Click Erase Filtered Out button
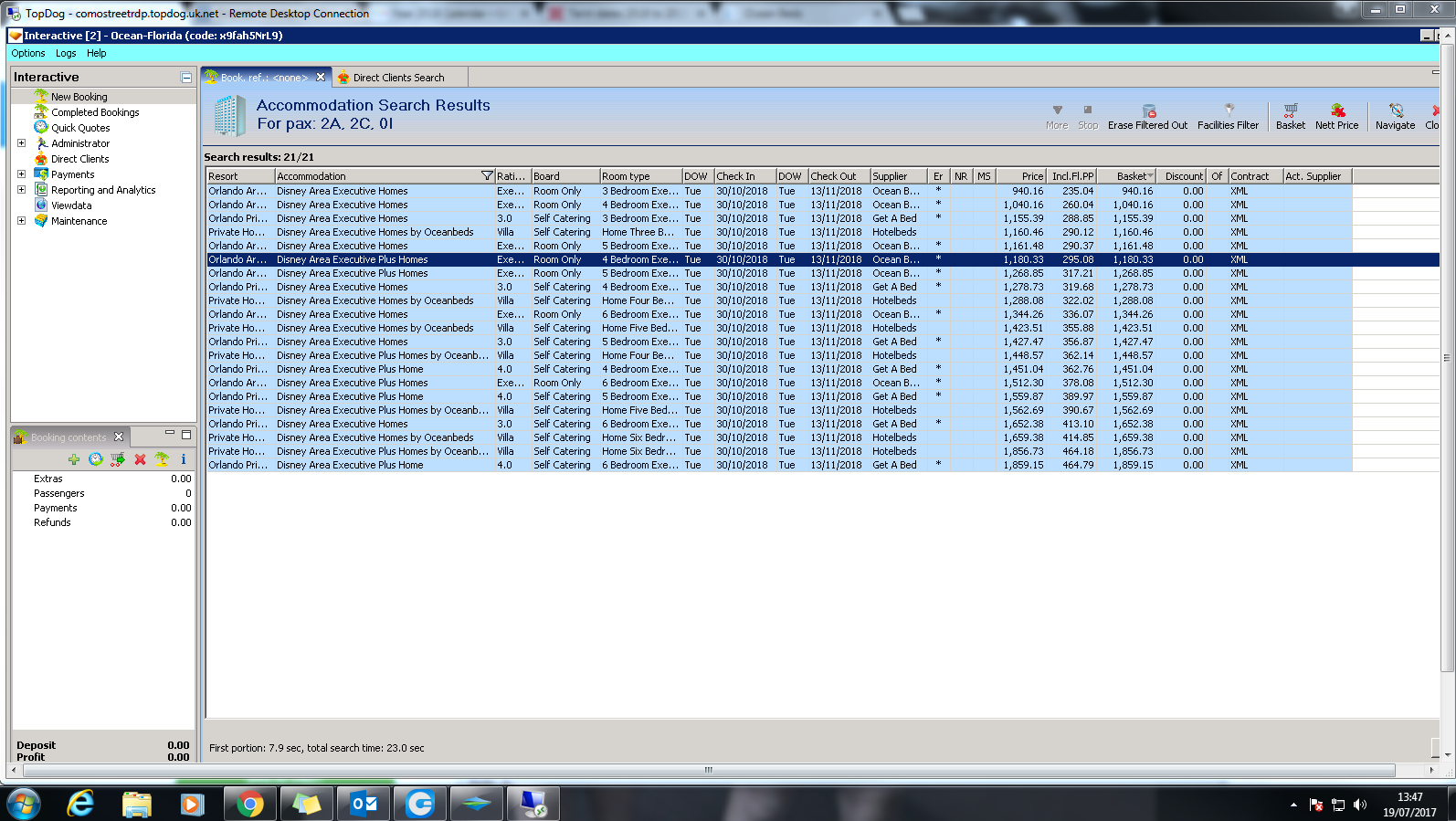The width and height of the screenshot is (1456, 821). [1147, 117]
